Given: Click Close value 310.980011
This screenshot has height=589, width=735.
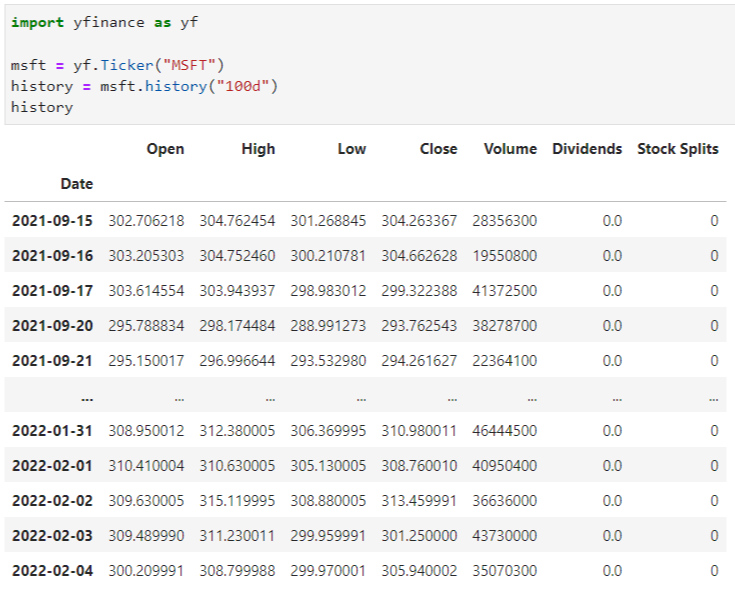Looking at the screenshot, I should pos(419,431).
